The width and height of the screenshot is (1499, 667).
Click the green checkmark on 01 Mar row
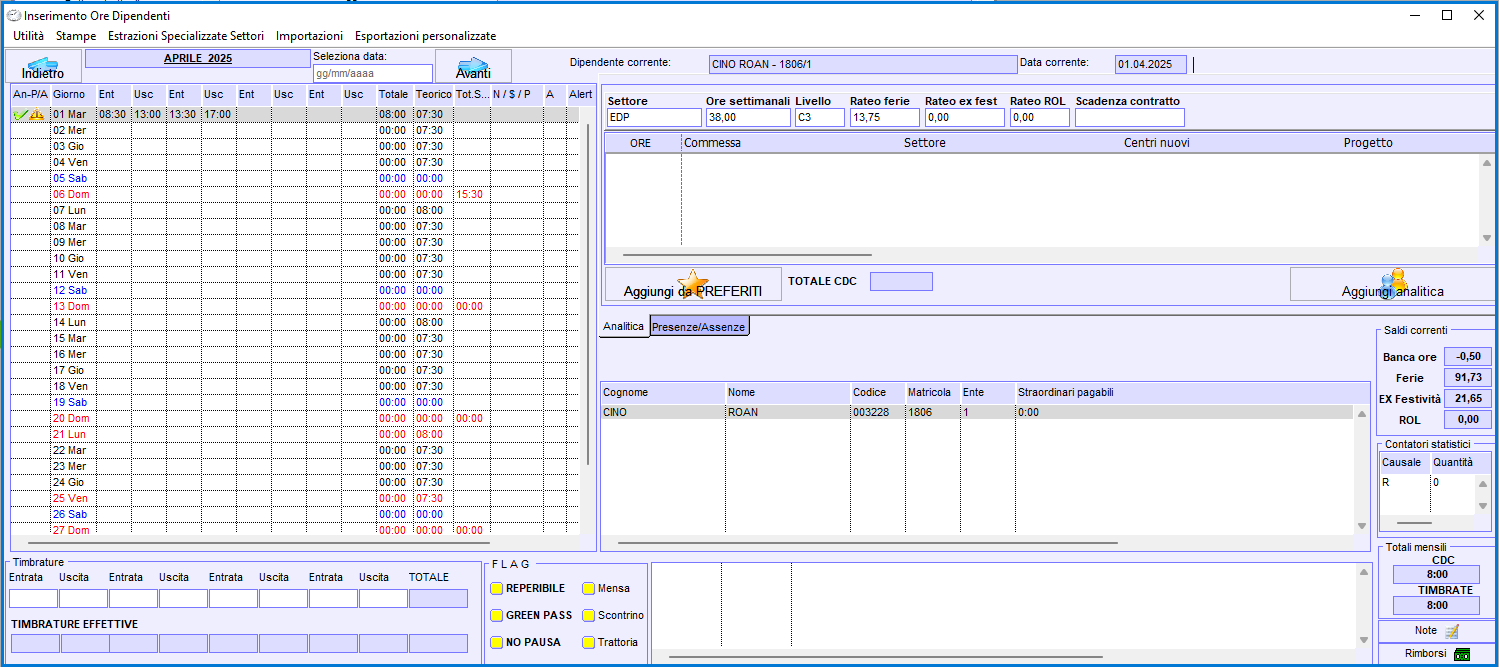coord(20,115)
